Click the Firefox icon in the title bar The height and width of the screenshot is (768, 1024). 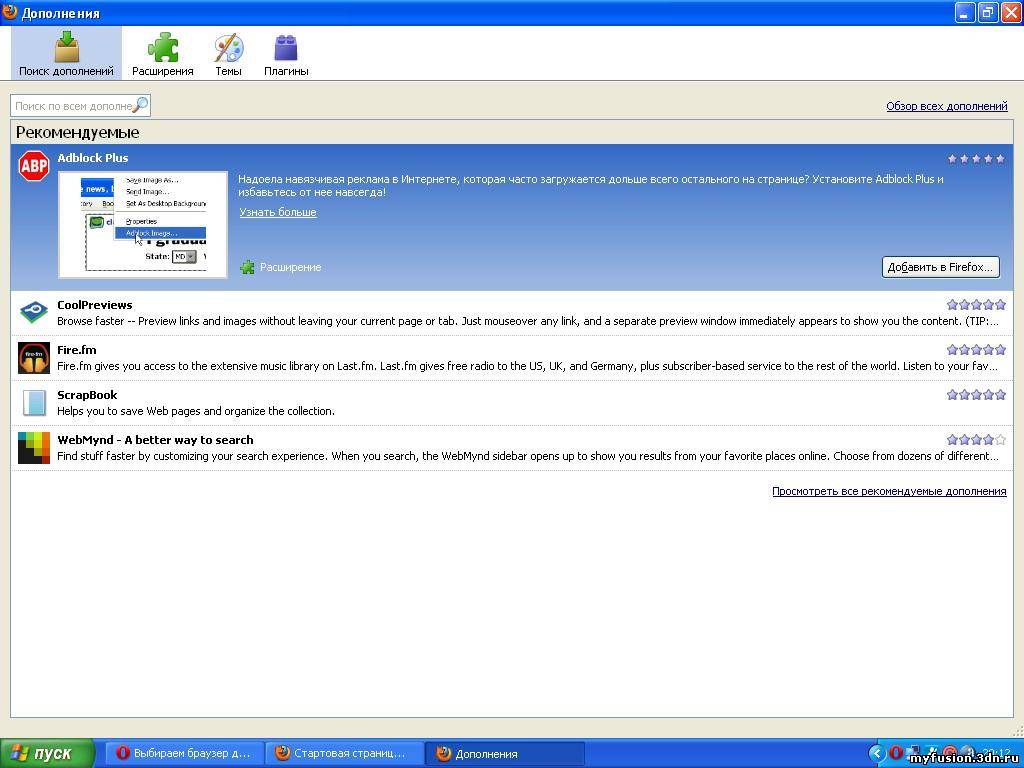coord(10,12)
